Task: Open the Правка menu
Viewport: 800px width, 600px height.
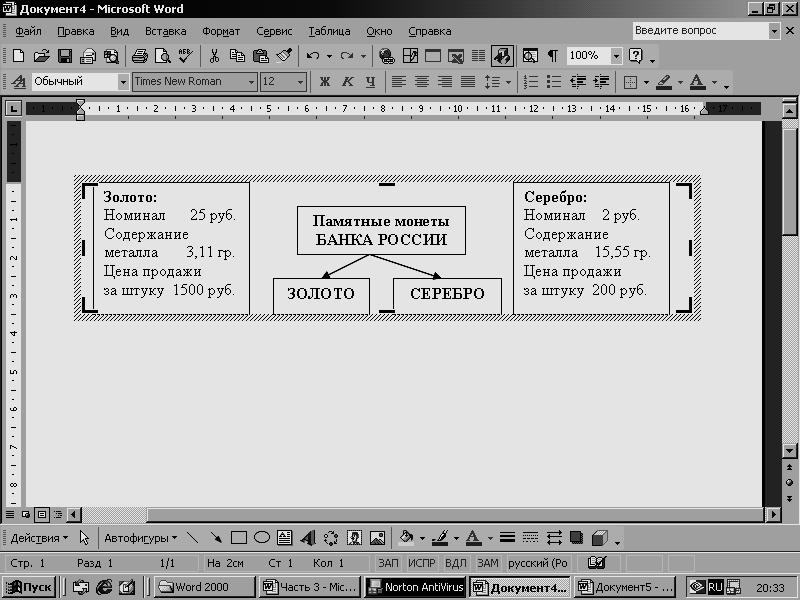Action: pyautogui.click(x=76, y=31)
